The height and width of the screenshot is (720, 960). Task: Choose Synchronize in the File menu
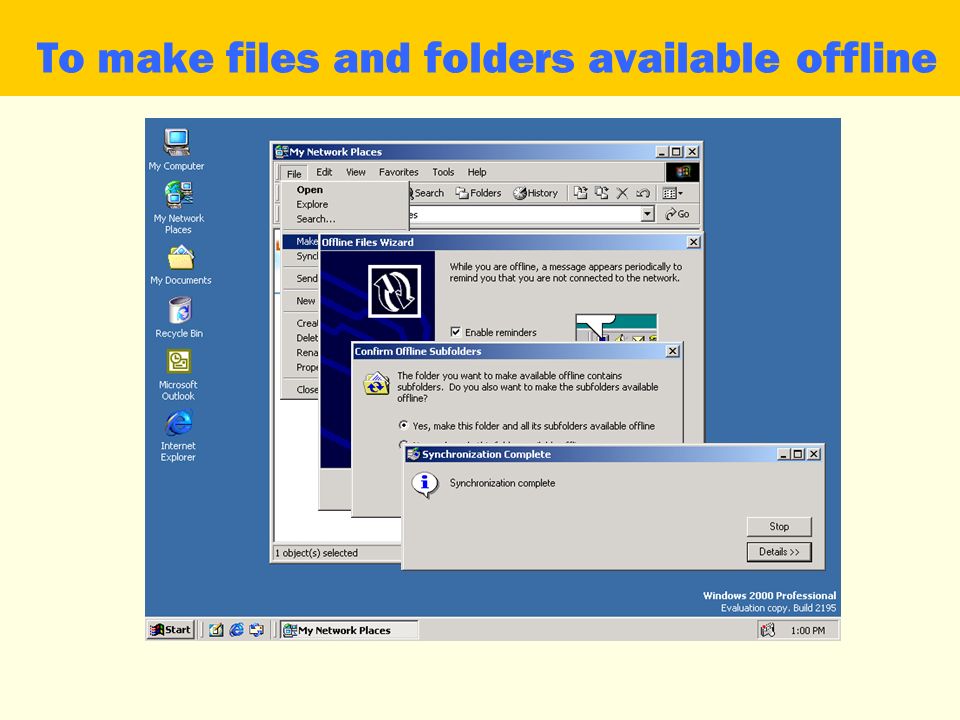(x=301, y=256)
